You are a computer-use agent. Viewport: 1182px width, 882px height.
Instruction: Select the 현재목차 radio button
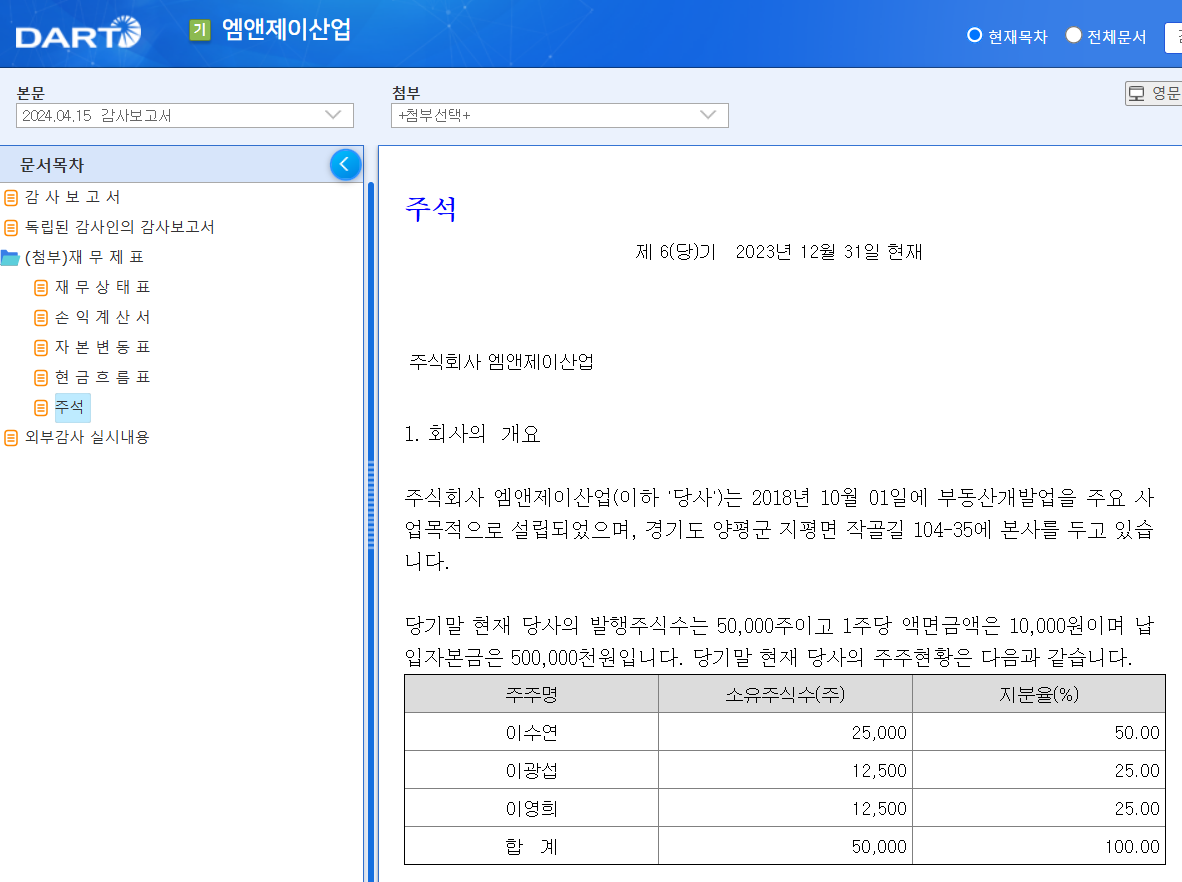(974, 35)
